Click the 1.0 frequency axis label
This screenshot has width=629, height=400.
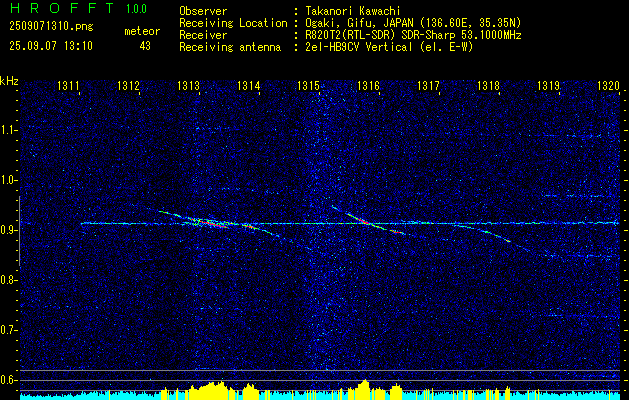click(7, 180)
